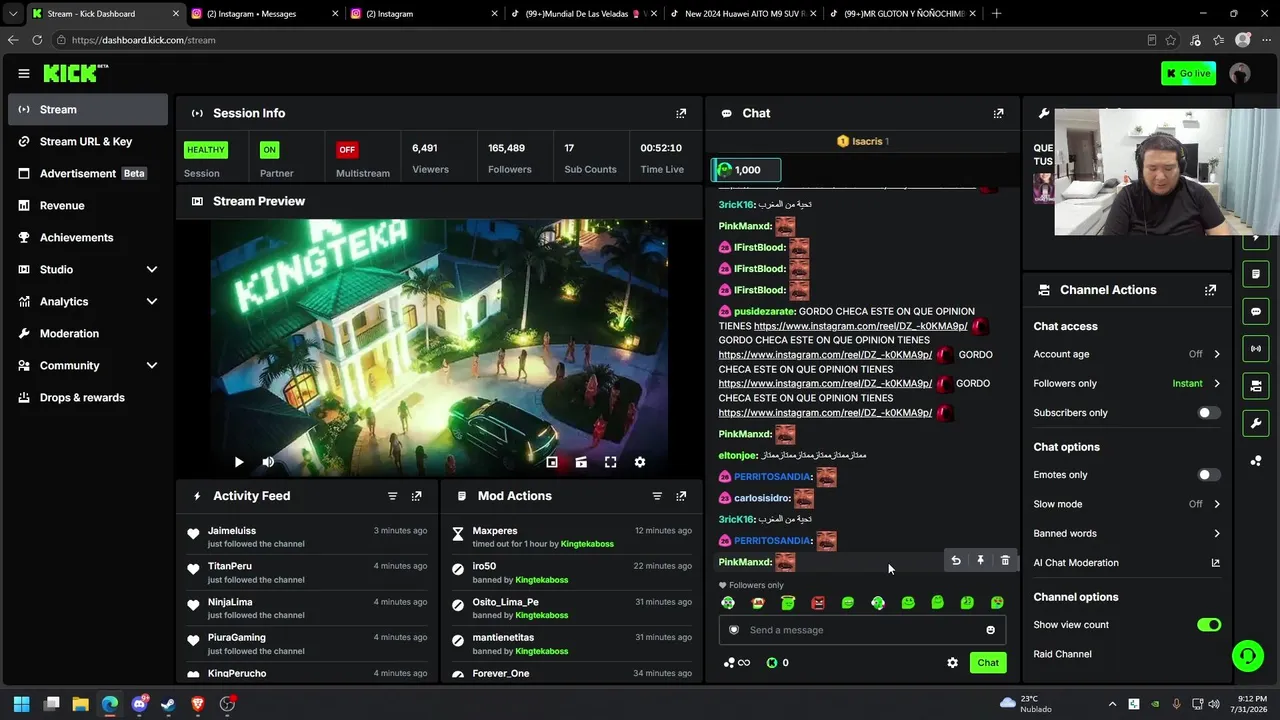Open Drops & rewards in sidebar
The height and width of the screenshot is (720, 1280).
click(x=88, y=398)
